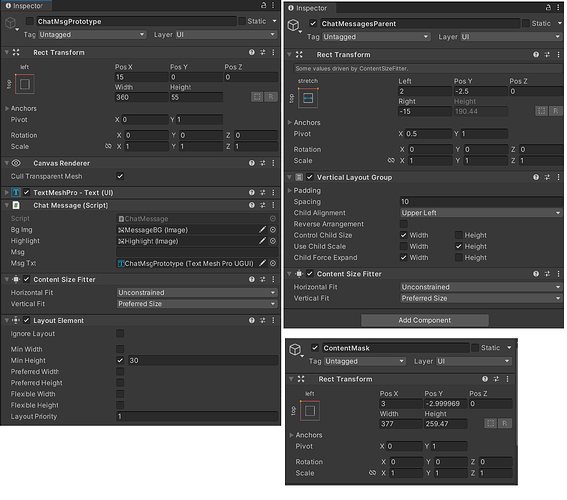Expand TextMeshPro - Text (UI) component

click(7, 192)
